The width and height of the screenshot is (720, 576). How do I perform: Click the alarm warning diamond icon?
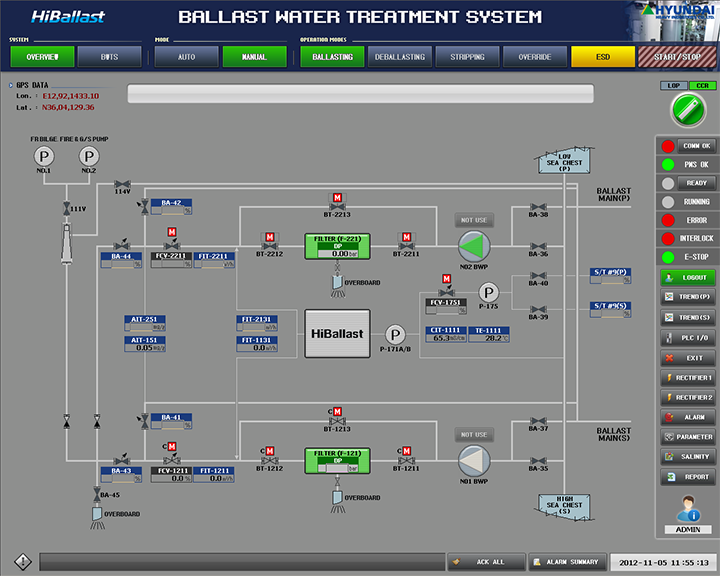pyautogui.click(x=22, y=561)
